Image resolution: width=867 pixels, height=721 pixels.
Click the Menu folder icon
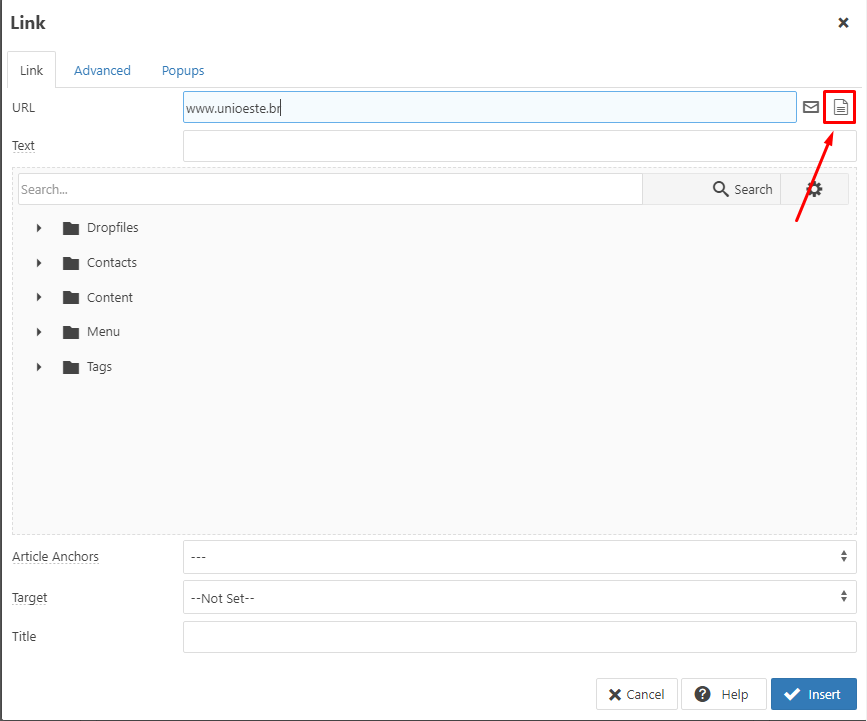point(71,332)
